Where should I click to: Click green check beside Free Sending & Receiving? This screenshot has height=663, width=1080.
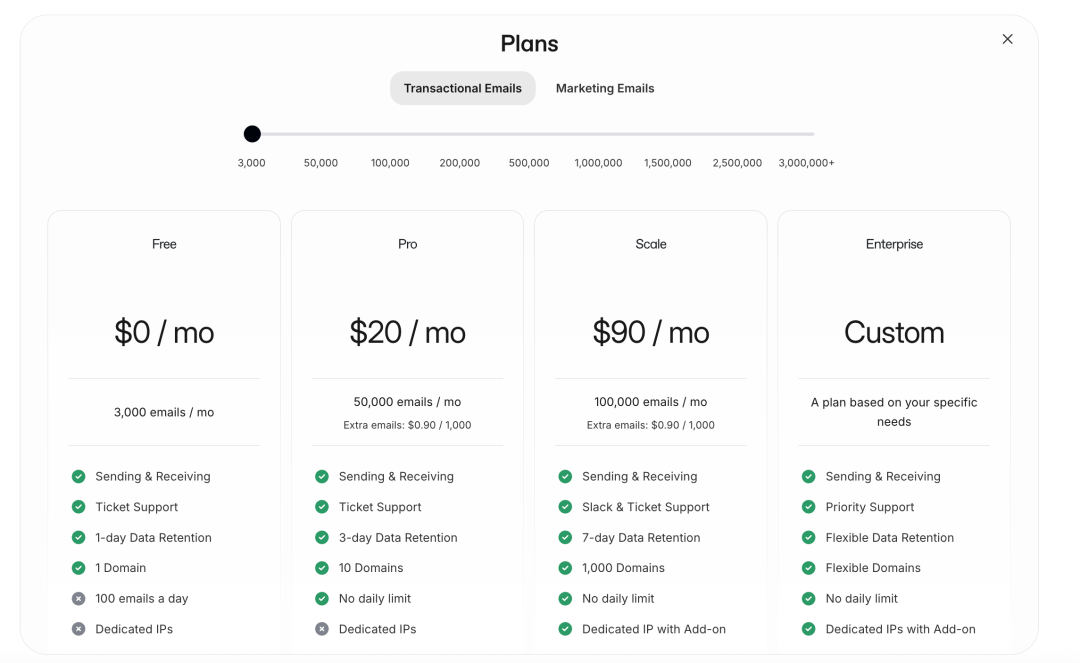click(78, 476)
